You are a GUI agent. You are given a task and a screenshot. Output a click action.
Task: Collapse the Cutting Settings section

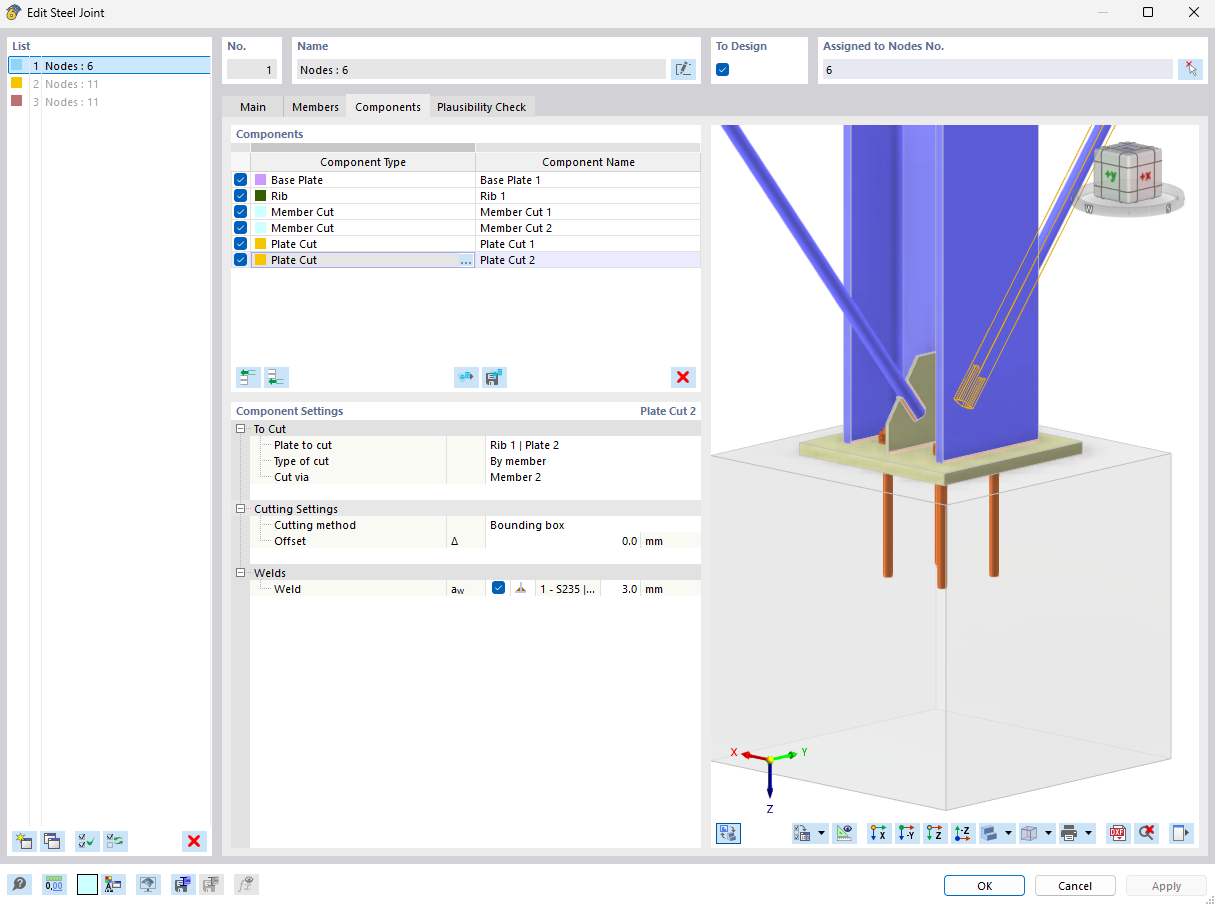coord(240,509)
